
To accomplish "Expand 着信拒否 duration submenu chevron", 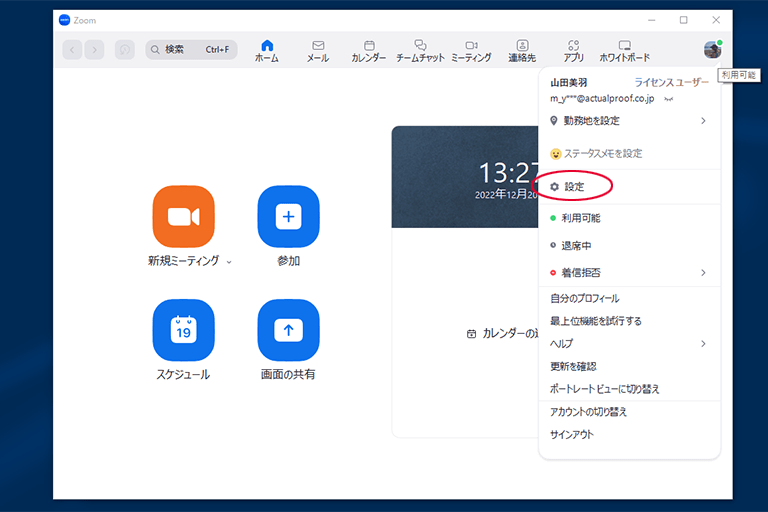I will pos(703,272).
